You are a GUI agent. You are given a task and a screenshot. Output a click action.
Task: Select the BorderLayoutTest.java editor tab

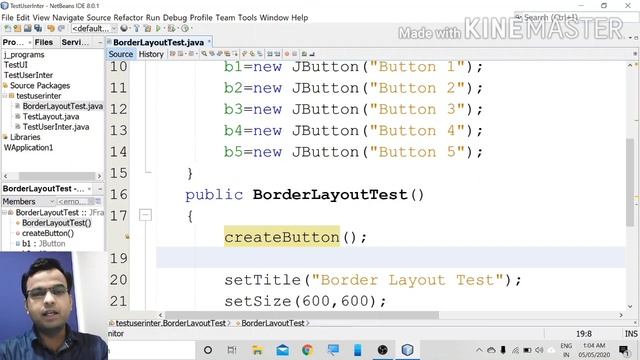click(158, 42)
